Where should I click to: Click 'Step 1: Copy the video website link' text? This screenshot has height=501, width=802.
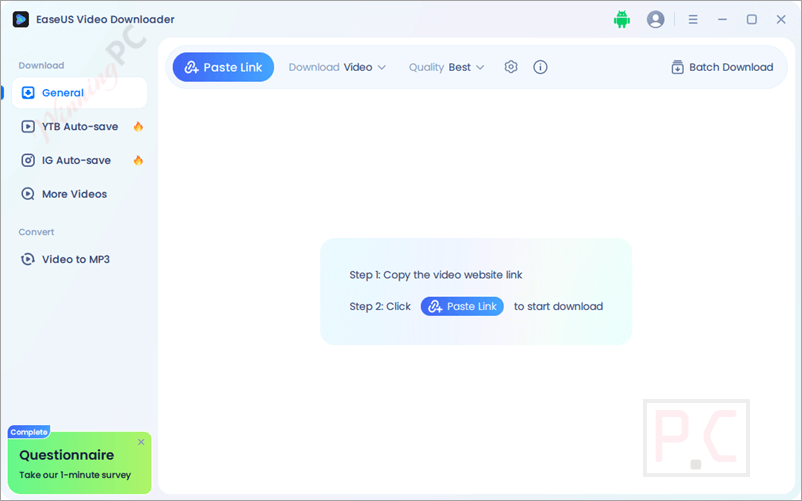(x=436, y=275)
